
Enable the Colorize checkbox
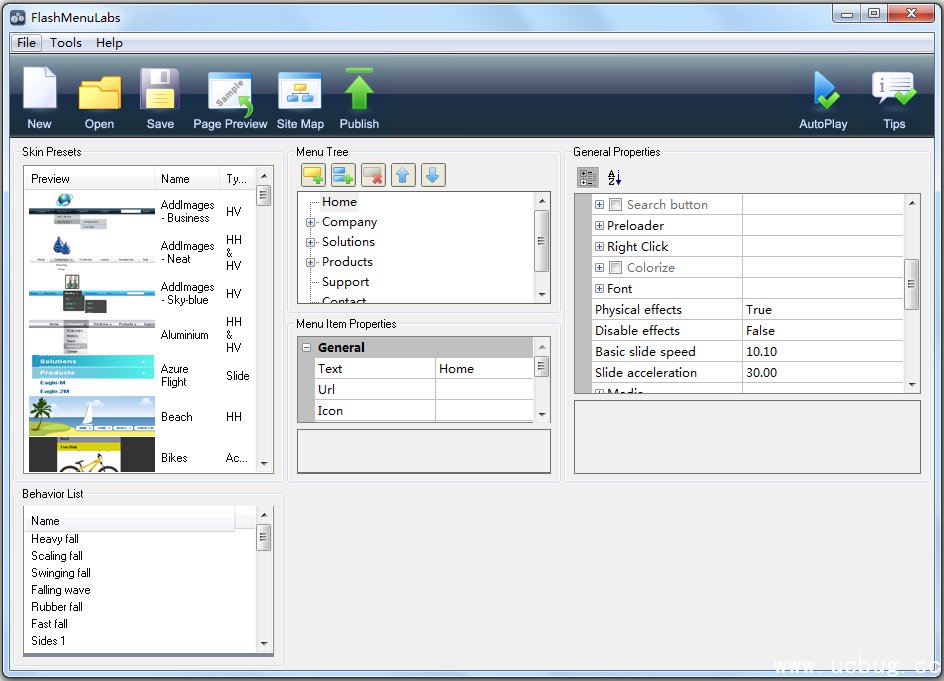pos(616,268)
